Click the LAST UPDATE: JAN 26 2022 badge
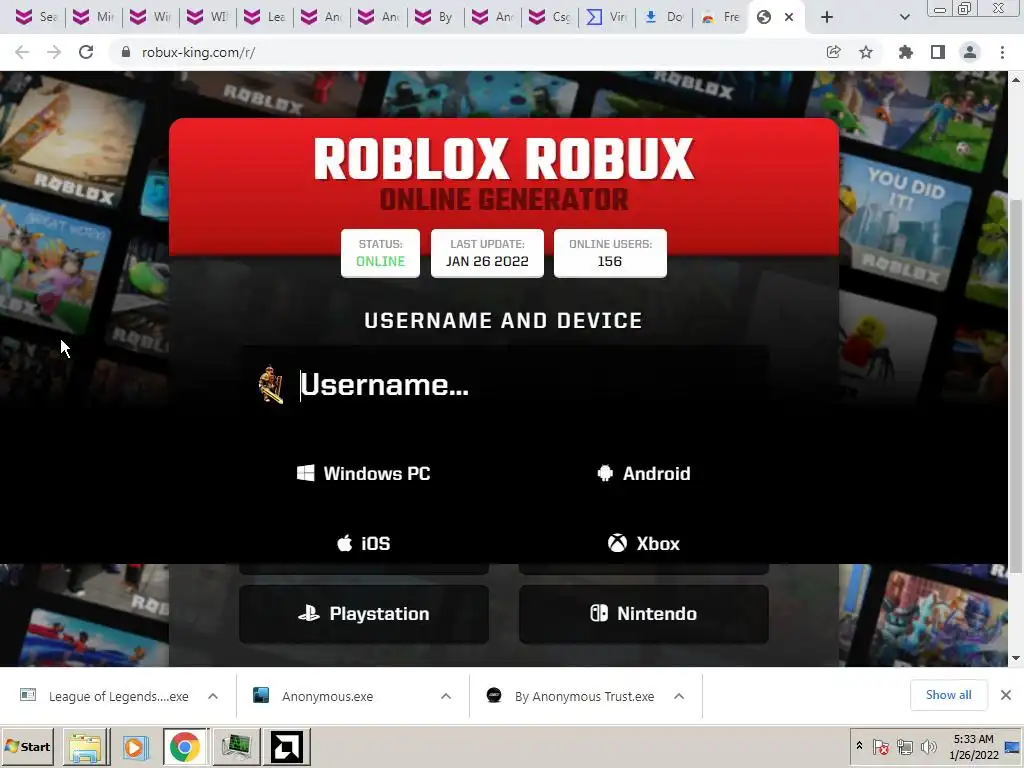This screenshot has height=768, width=1024. (x=487, y=253)
